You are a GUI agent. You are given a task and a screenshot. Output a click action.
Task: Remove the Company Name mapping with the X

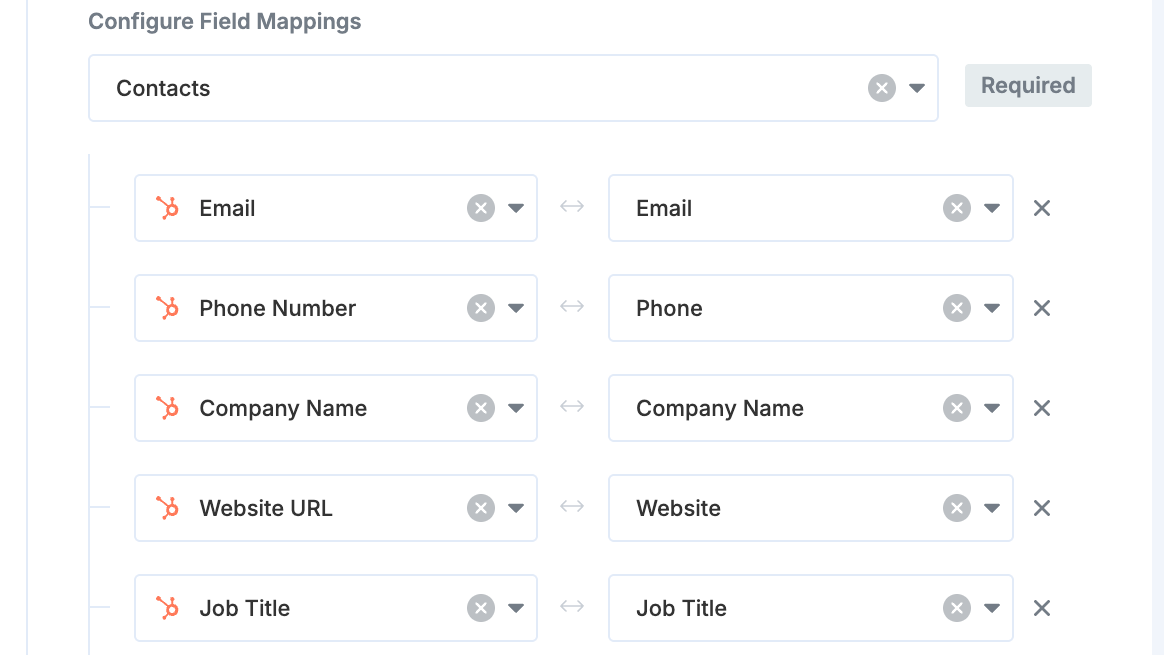coord(1042,408)
